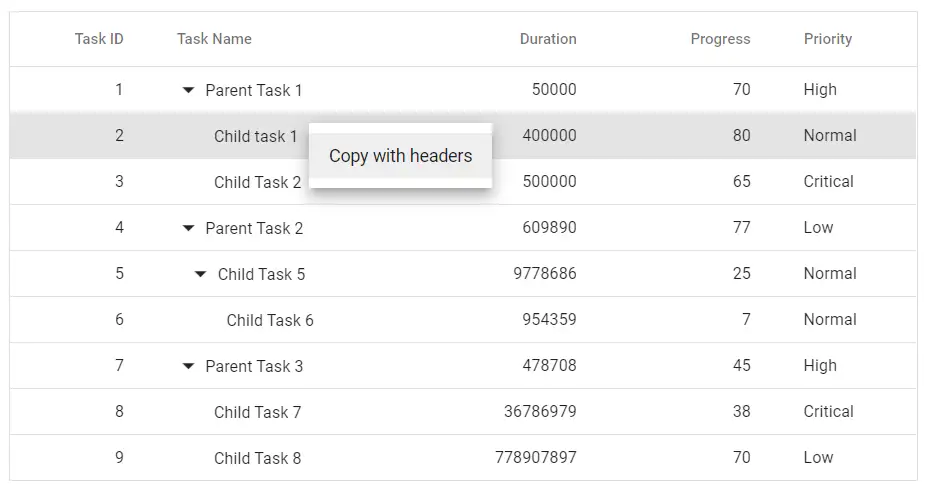Click the Low priority in Parent Task 2 row
The image size is (928, 487).
(x=819, y=228)
